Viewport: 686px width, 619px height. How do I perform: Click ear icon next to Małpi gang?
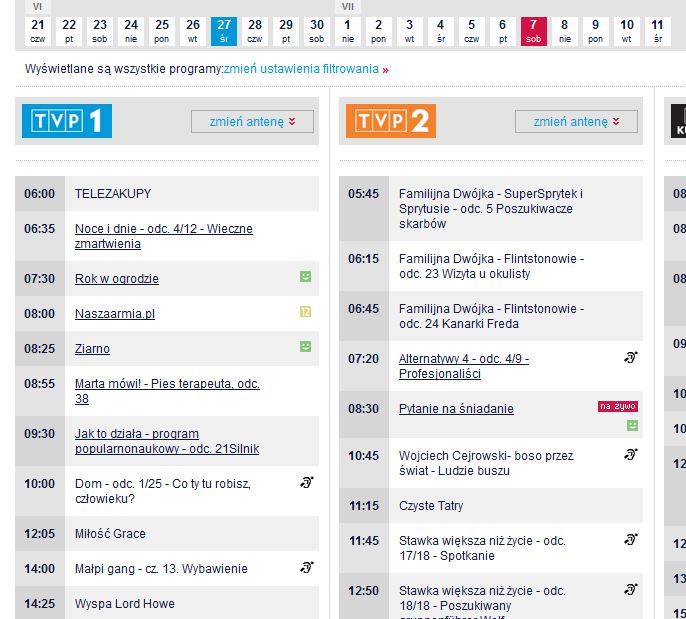coord(307,567)
